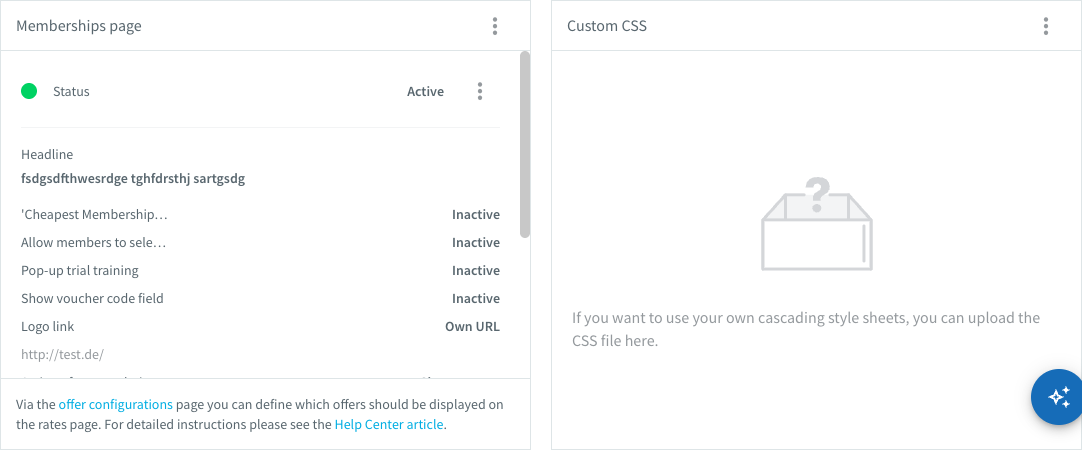Click Inactive value of Cheapest Membership row

[475, 215]
